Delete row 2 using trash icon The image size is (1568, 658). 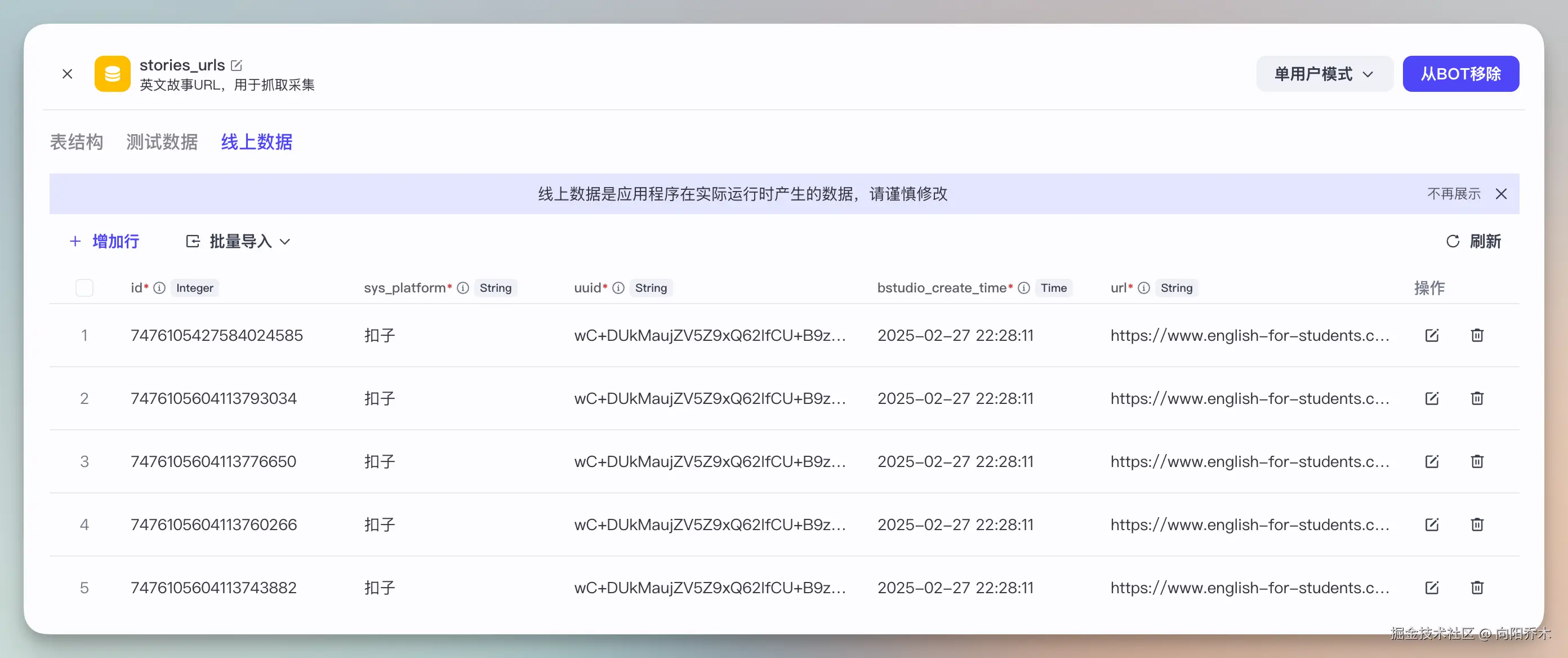tap(1477, 399)
